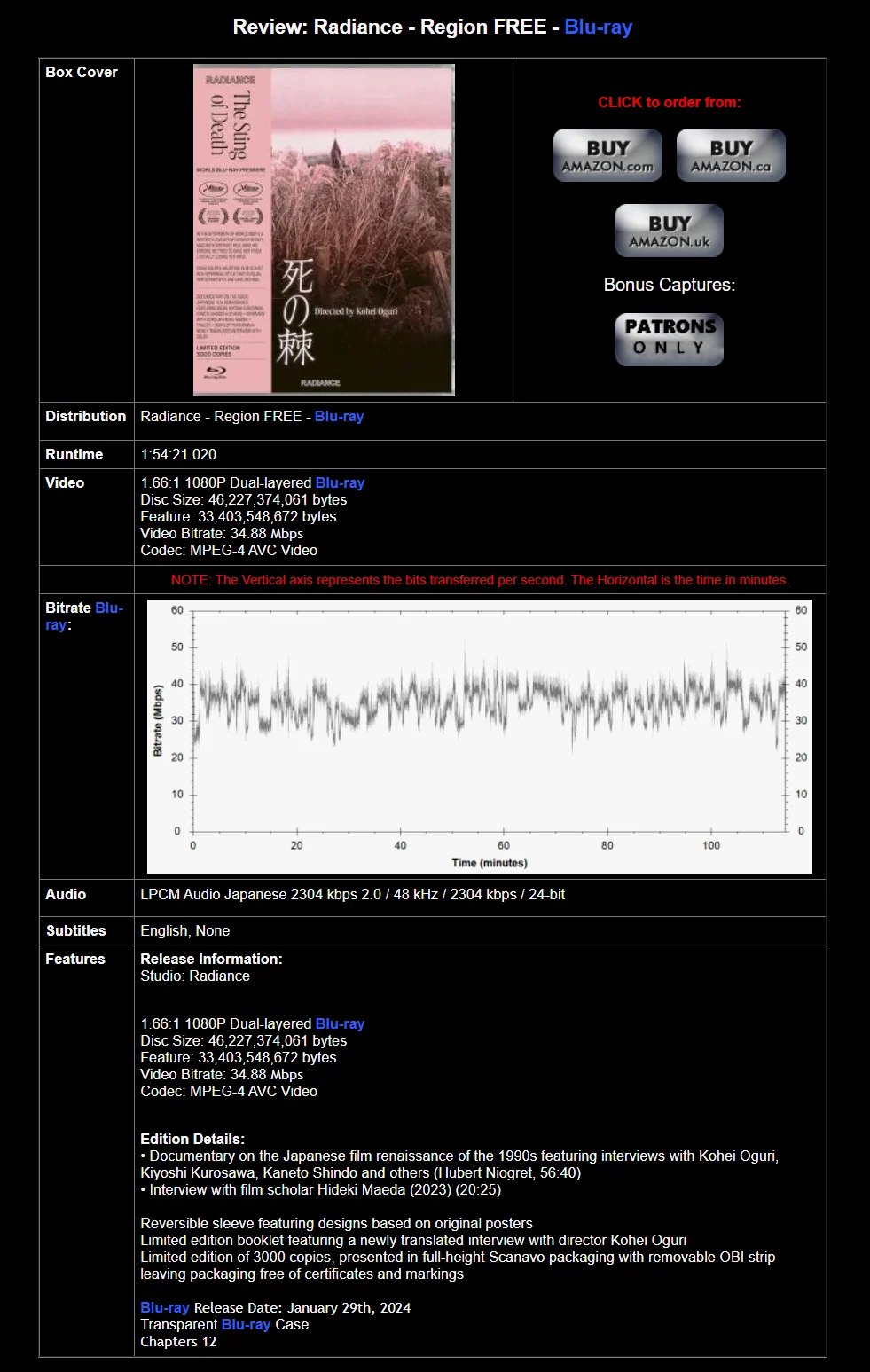Image resolution: width=870 pixels, height=1372 pixels.
Task: Click the 'Studio: Radiance' text
Action: click(195, 976)
